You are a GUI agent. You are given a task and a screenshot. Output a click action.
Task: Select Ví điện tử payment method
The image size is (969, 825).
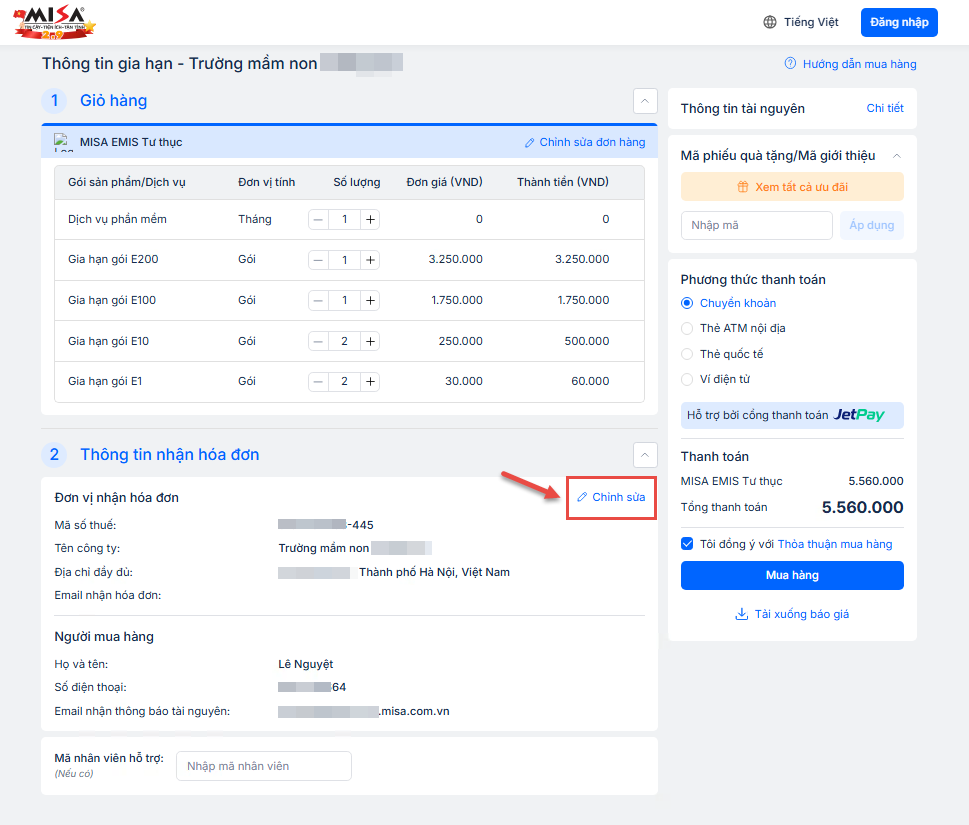click(687, 379)
